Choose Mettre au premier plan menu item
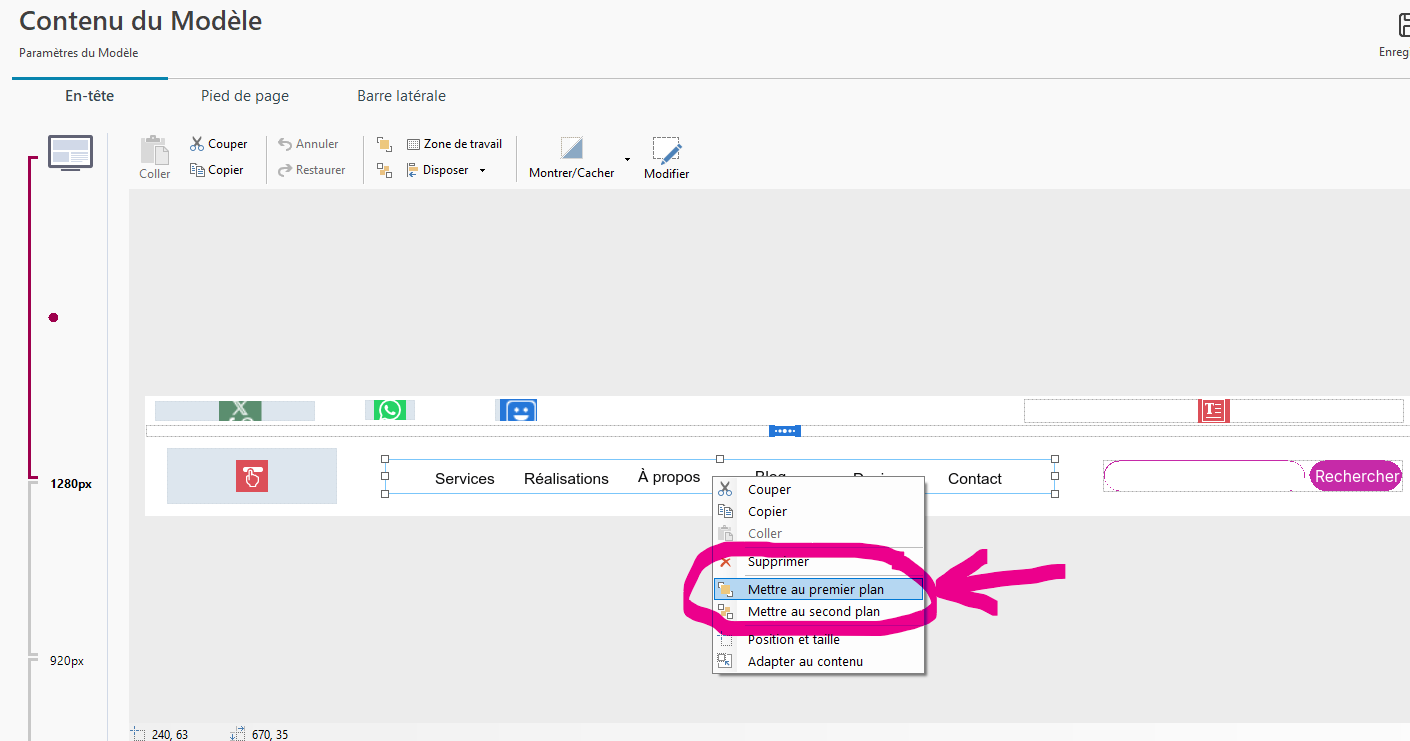Screen dimensions: 1410x741 coord(815,590)
